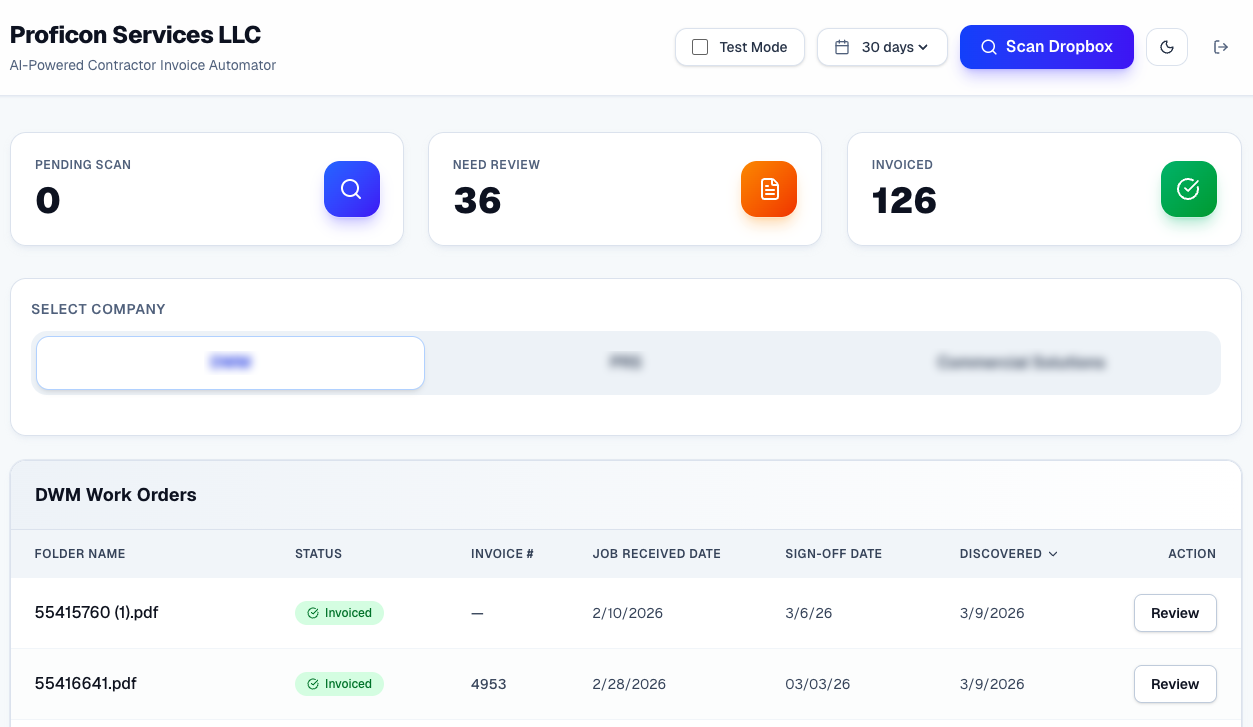Click the Invoiced status badge for 55415760 (1).pdf
Viewport: 1253px width, 727px height.
pos(339,613)
